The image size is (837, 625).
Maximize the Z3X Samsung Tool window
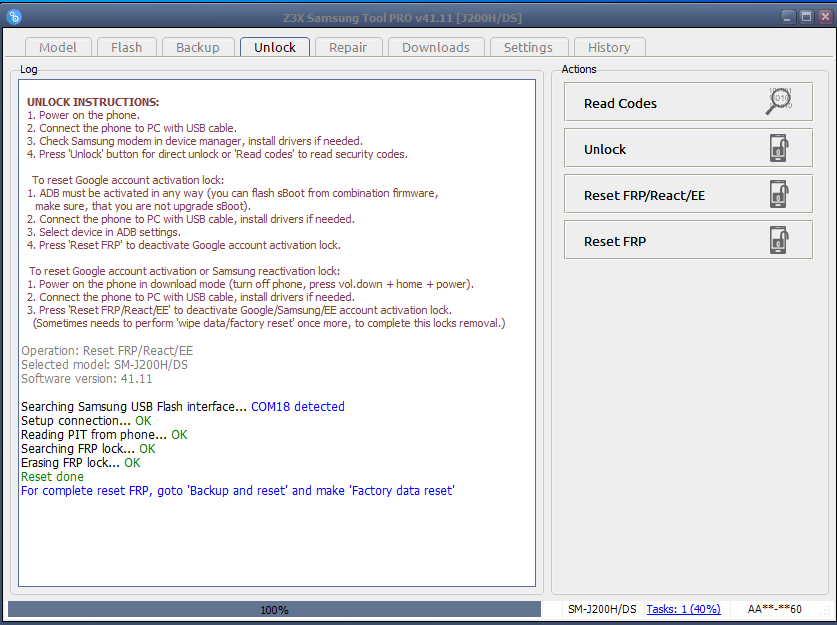point(806,17)
